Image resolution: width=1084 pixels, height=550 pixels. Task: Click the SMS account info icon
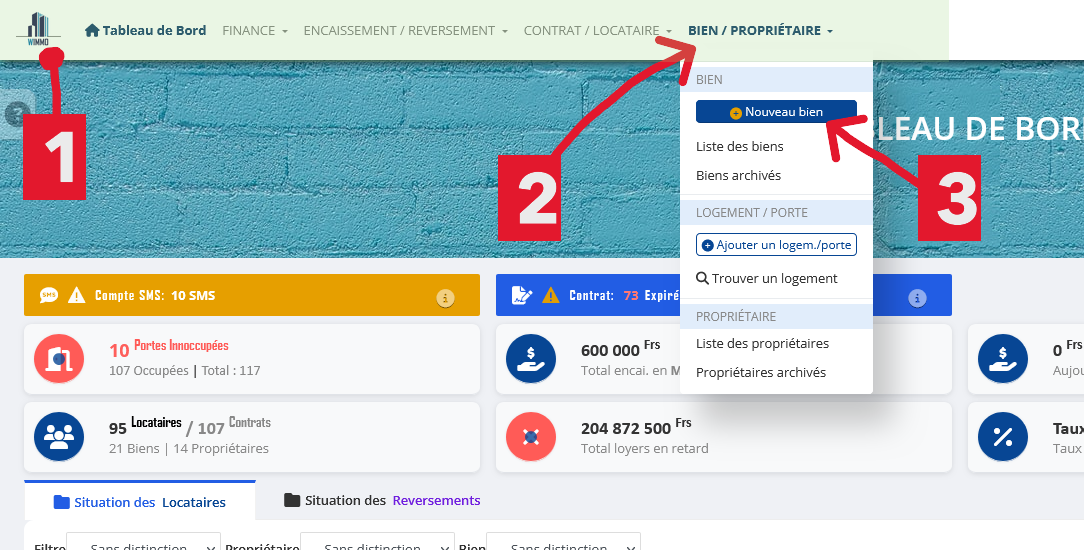pos(446,297)
